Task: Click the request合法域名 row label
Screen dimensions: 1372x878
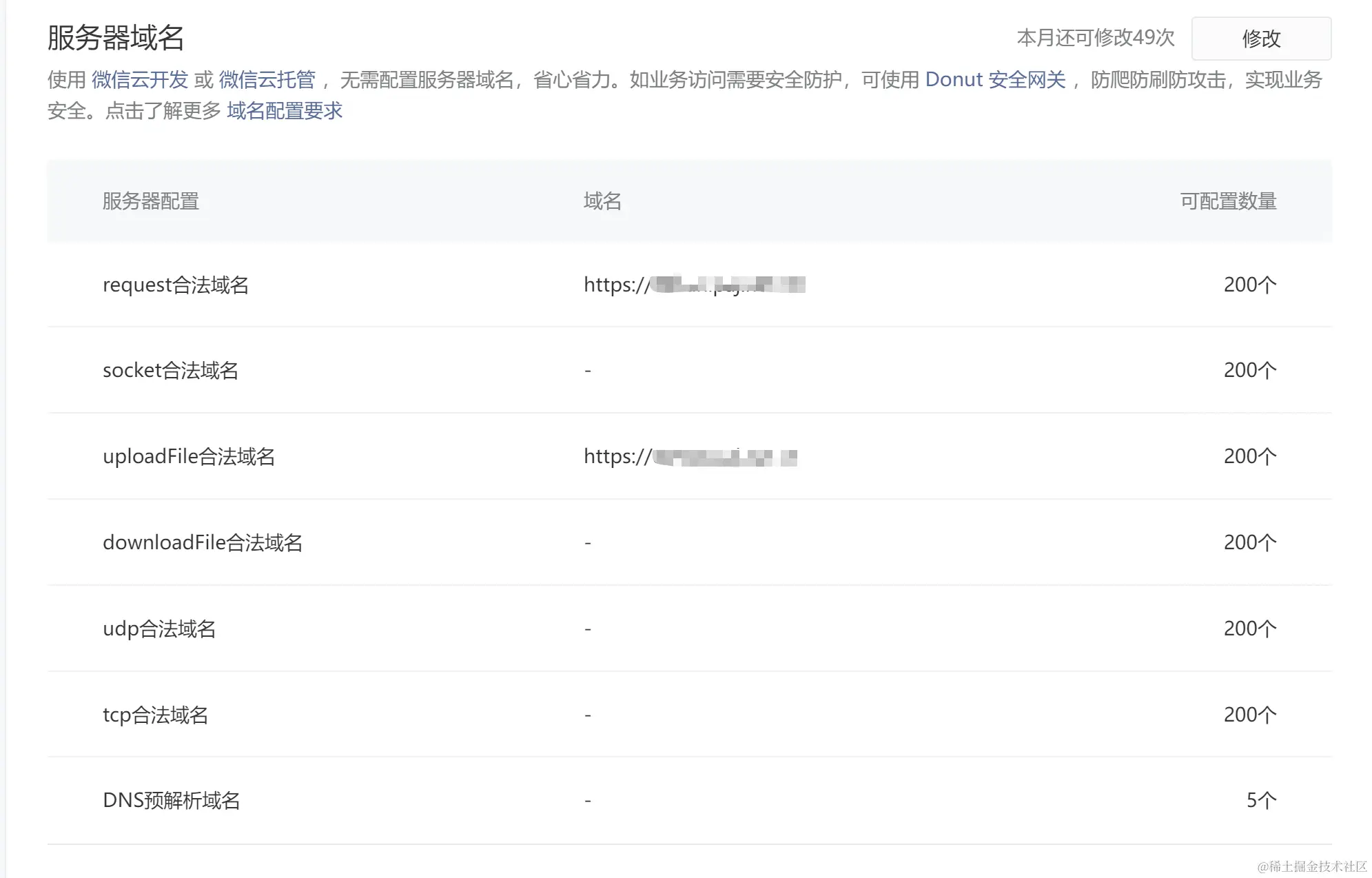Action: (175, 285)
